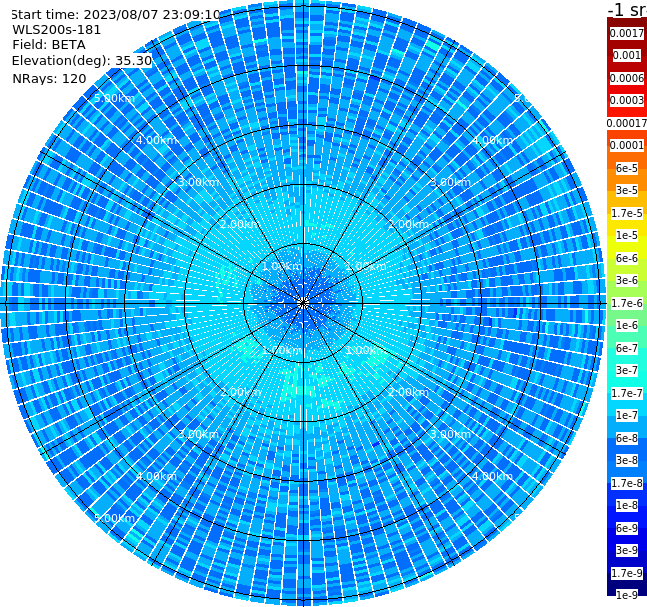Click the 2.00km ring label in lower-left quadrant
Screen dimensions: 647x607
coord(240,392)
